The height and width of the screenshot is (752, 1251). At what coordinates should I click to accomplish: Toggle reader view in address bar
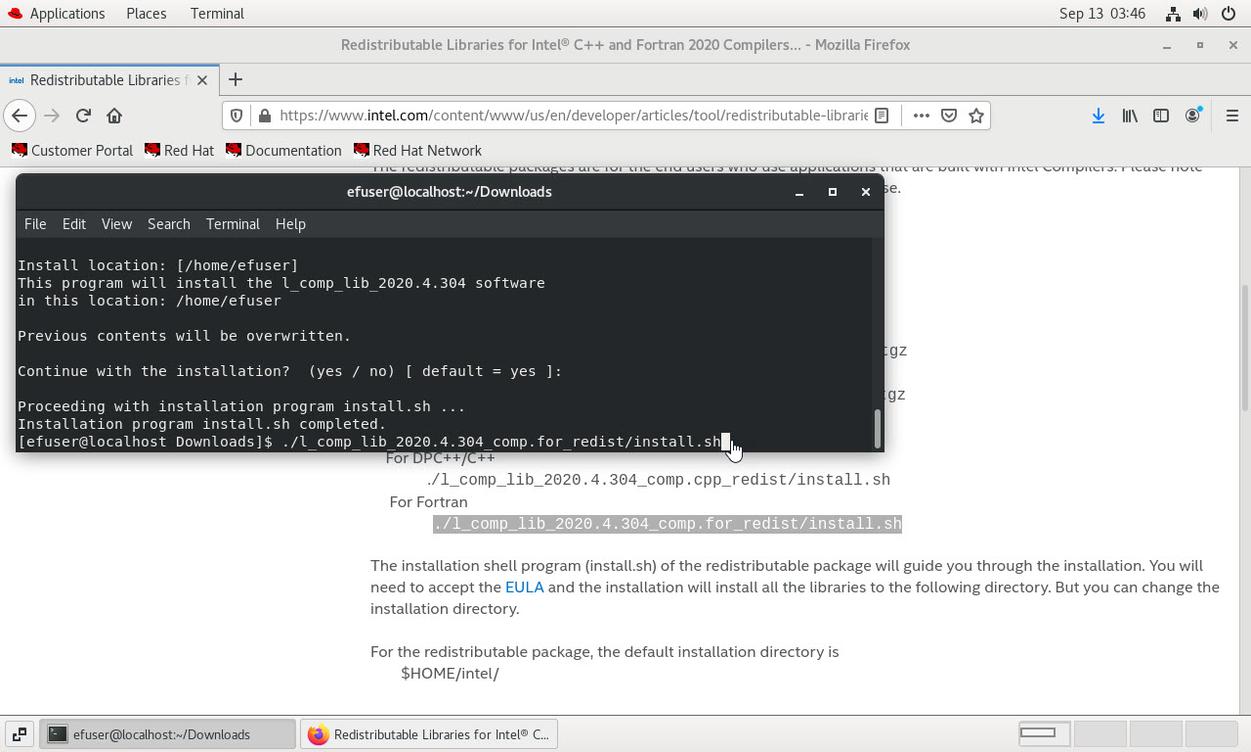coord(882,116)
